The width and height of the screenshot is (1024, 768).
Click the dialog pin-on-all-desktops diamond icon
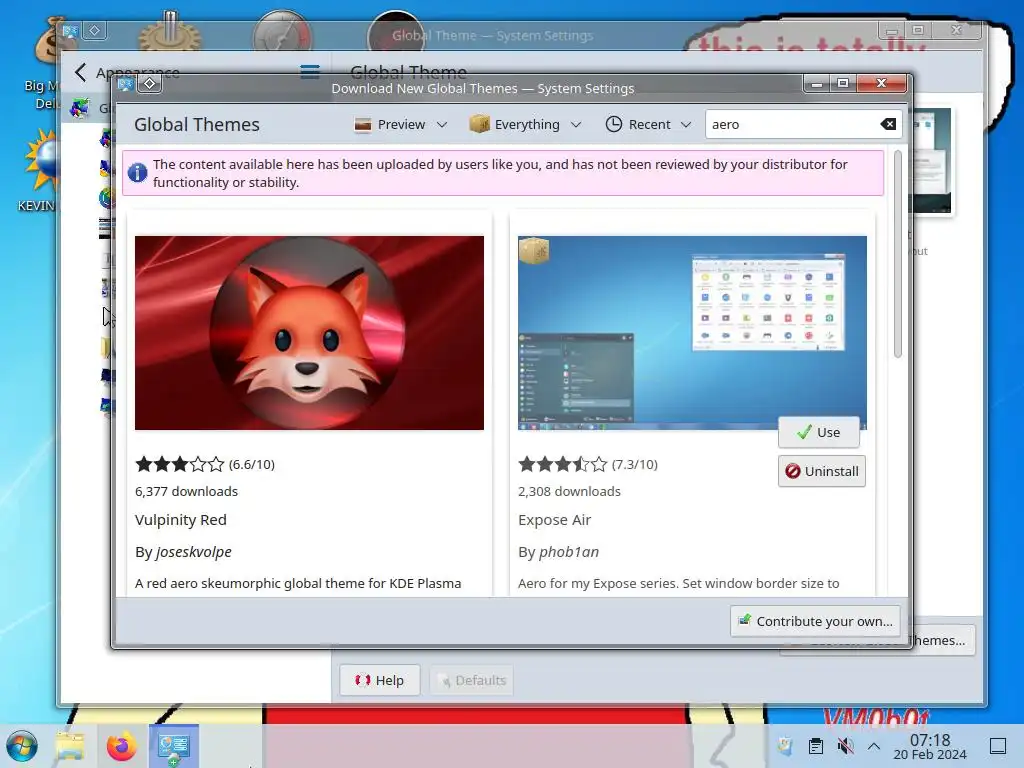click(x=150, y=84)
